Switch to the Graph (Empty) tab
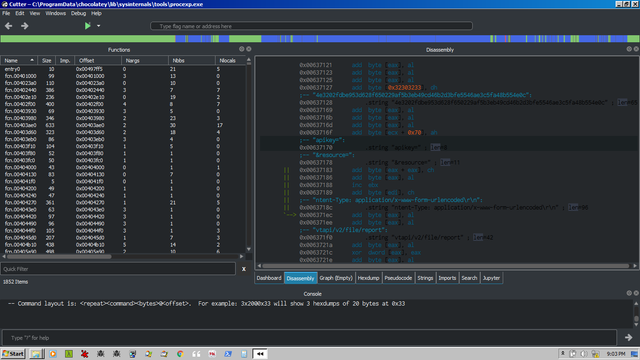 [336, 278]
